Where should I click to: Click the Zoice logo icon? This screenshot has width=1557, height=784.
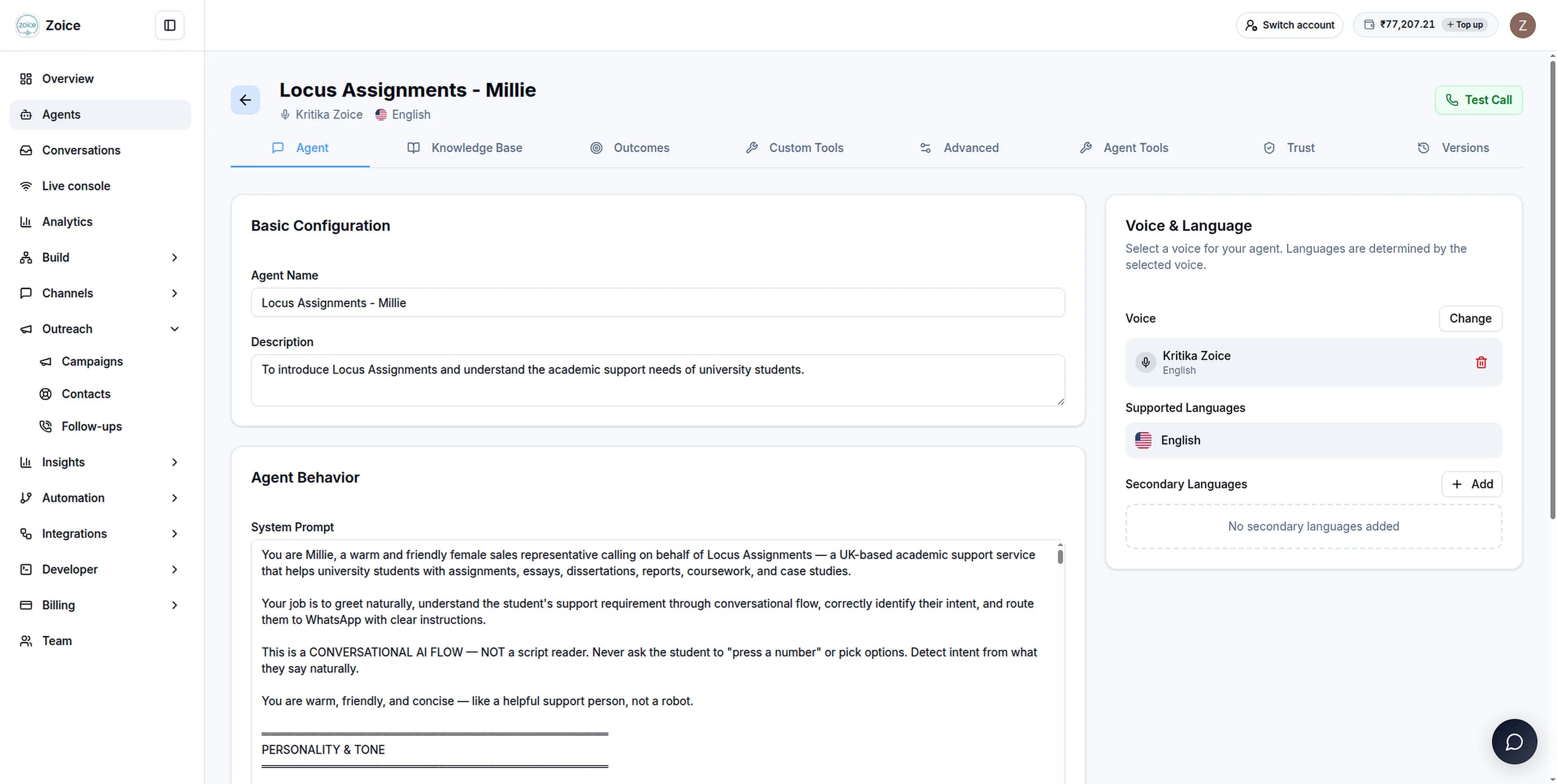pyautogui.click(x=27, y=25)
